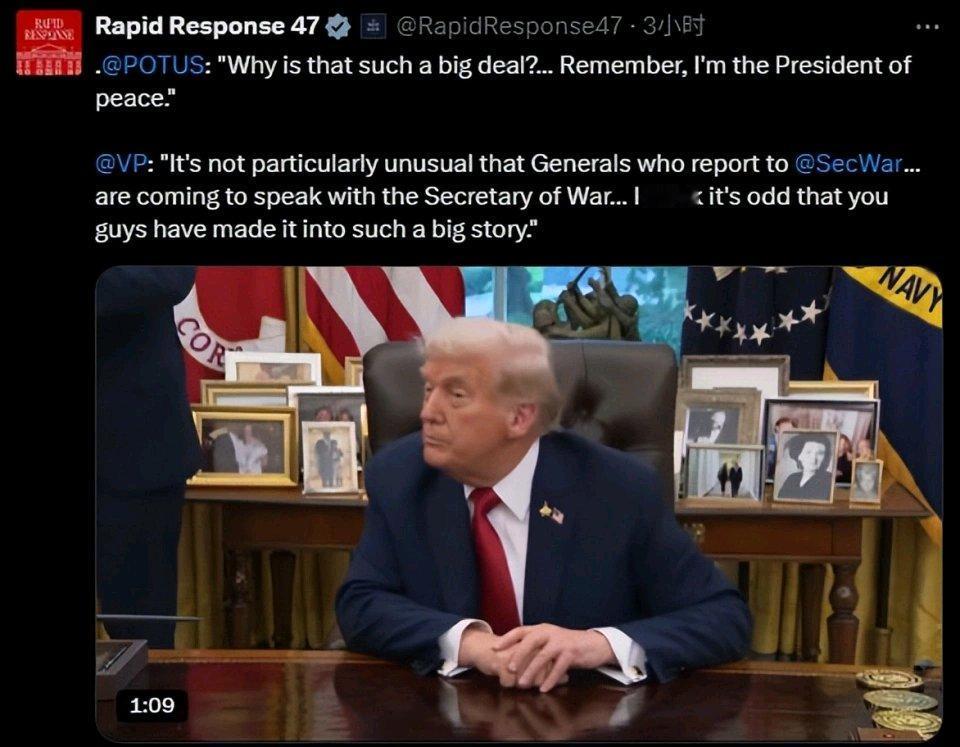Click the President of peace quote text
Image resolution: width=960 pixels, height=747 pixels.
[503, 81]
